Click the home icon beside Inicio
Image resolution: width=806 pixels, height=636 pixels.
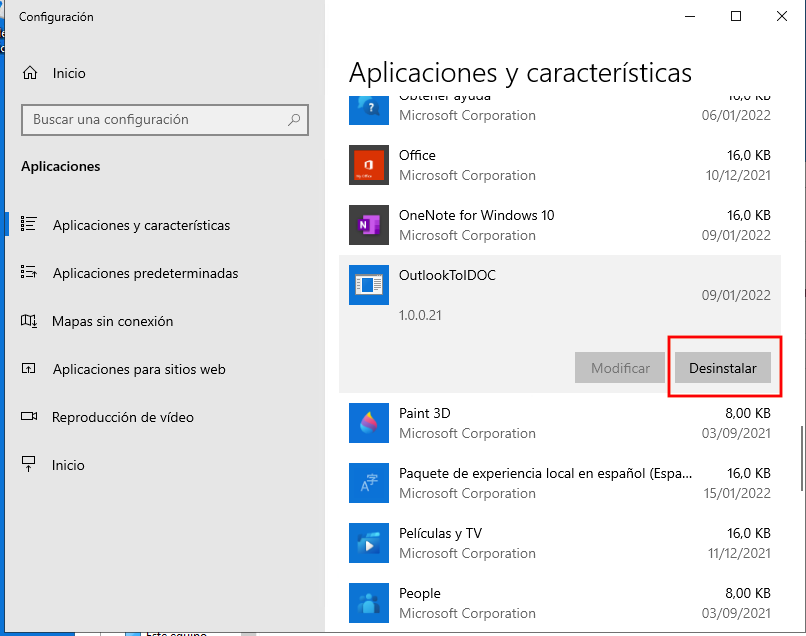(31, 73)
